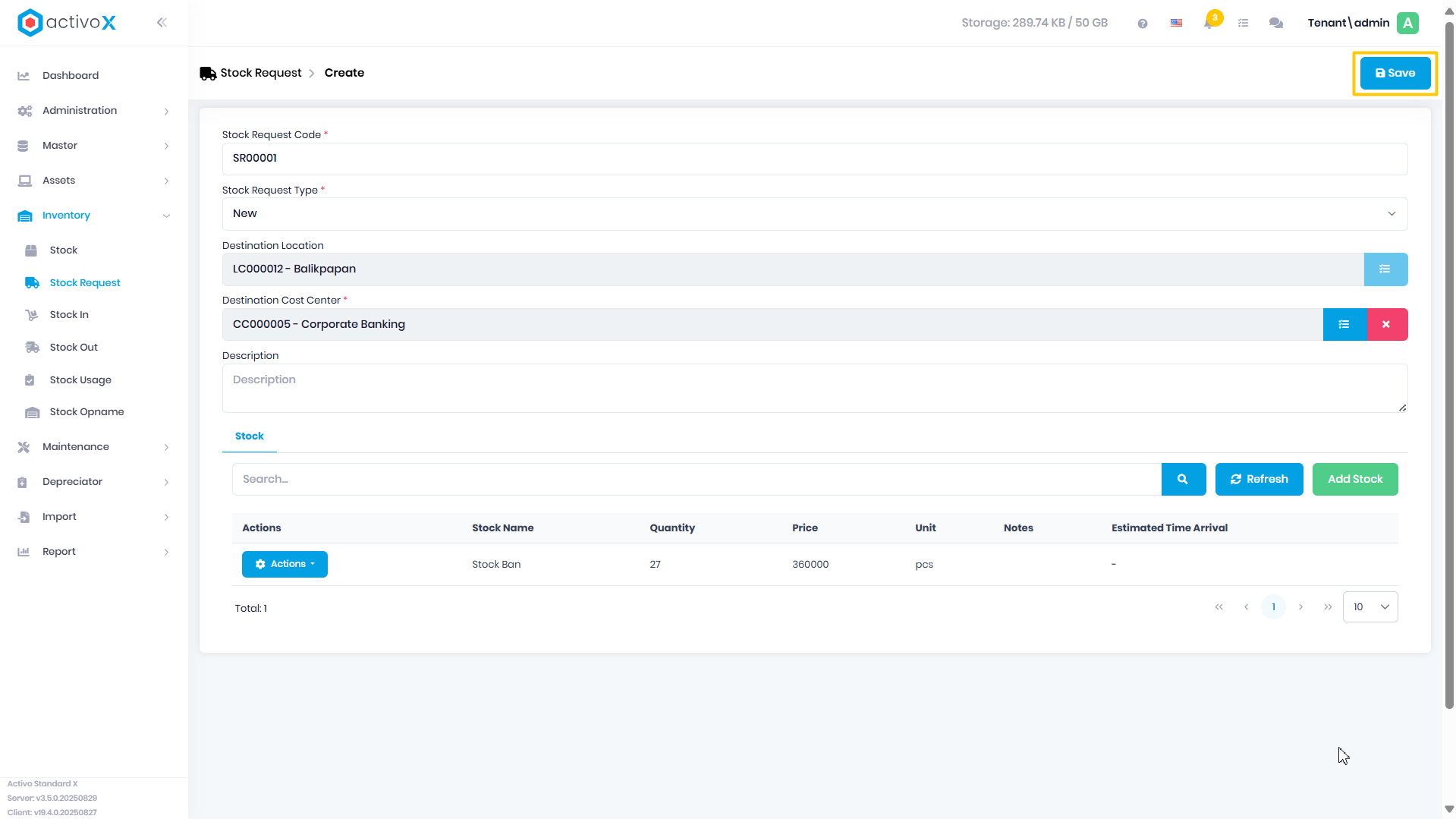Viewport: 1456px width, 819px height.
Task: Open the Stock Request Type dropdown
Action: pos(814,214)
